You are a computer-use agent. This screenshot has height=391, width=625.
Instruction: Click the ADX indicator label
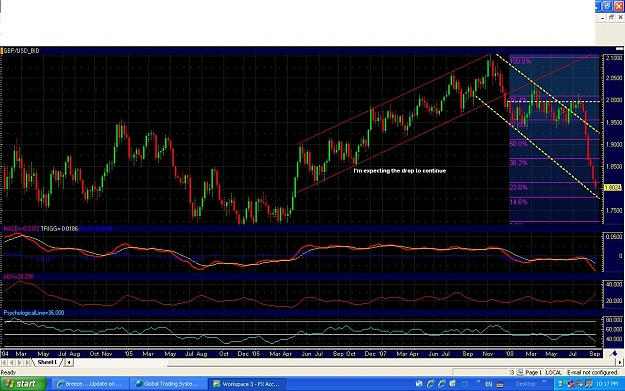(18, 277)
